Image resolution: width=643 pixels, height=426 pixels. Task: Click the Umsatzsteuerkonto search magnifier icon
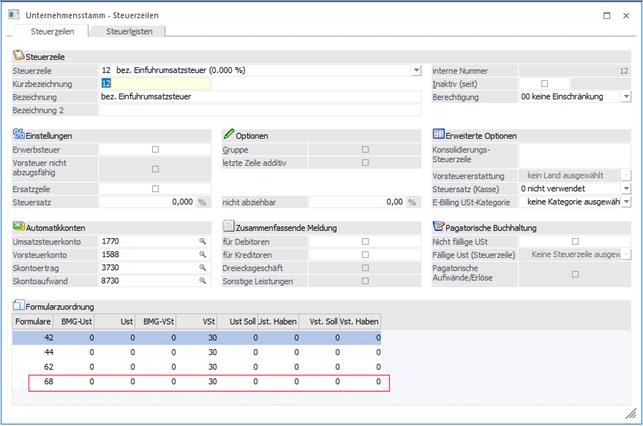point(201,242)
